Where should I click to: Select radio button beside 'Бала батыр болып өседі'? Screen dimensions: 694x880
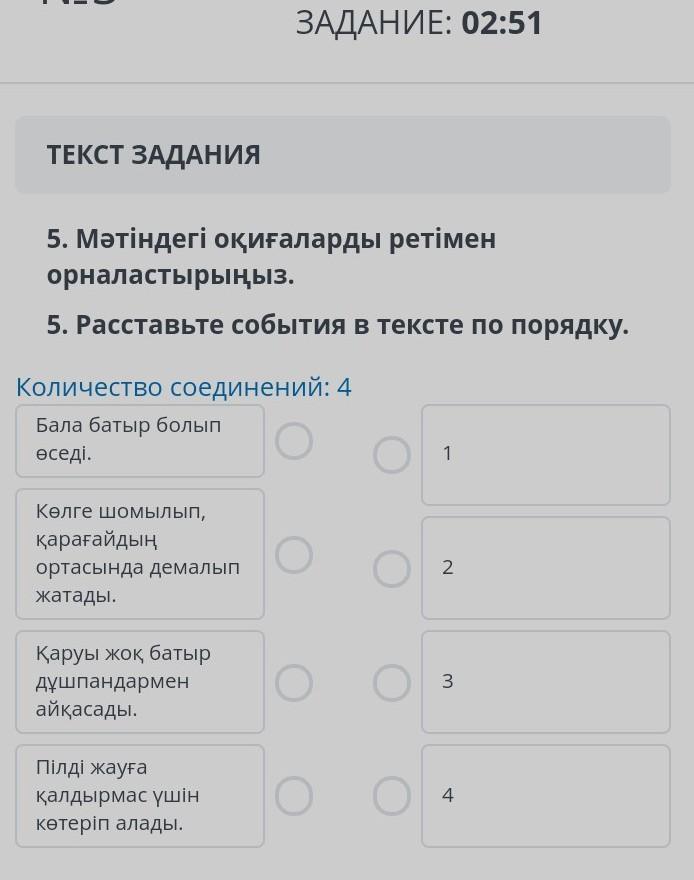pos(294,441)
